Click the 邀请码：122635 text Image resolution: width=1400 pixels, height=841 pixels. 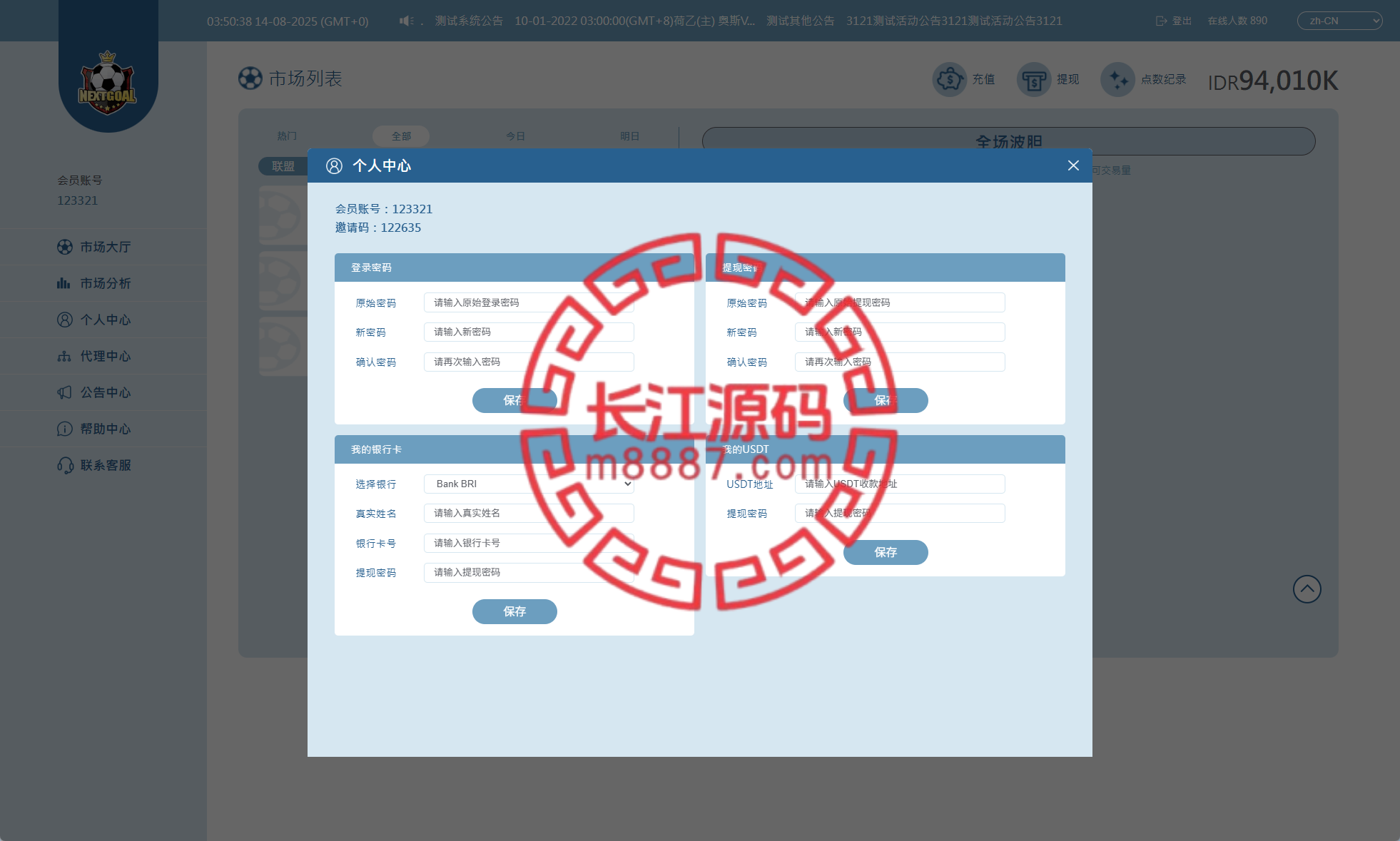pos(378,228)
